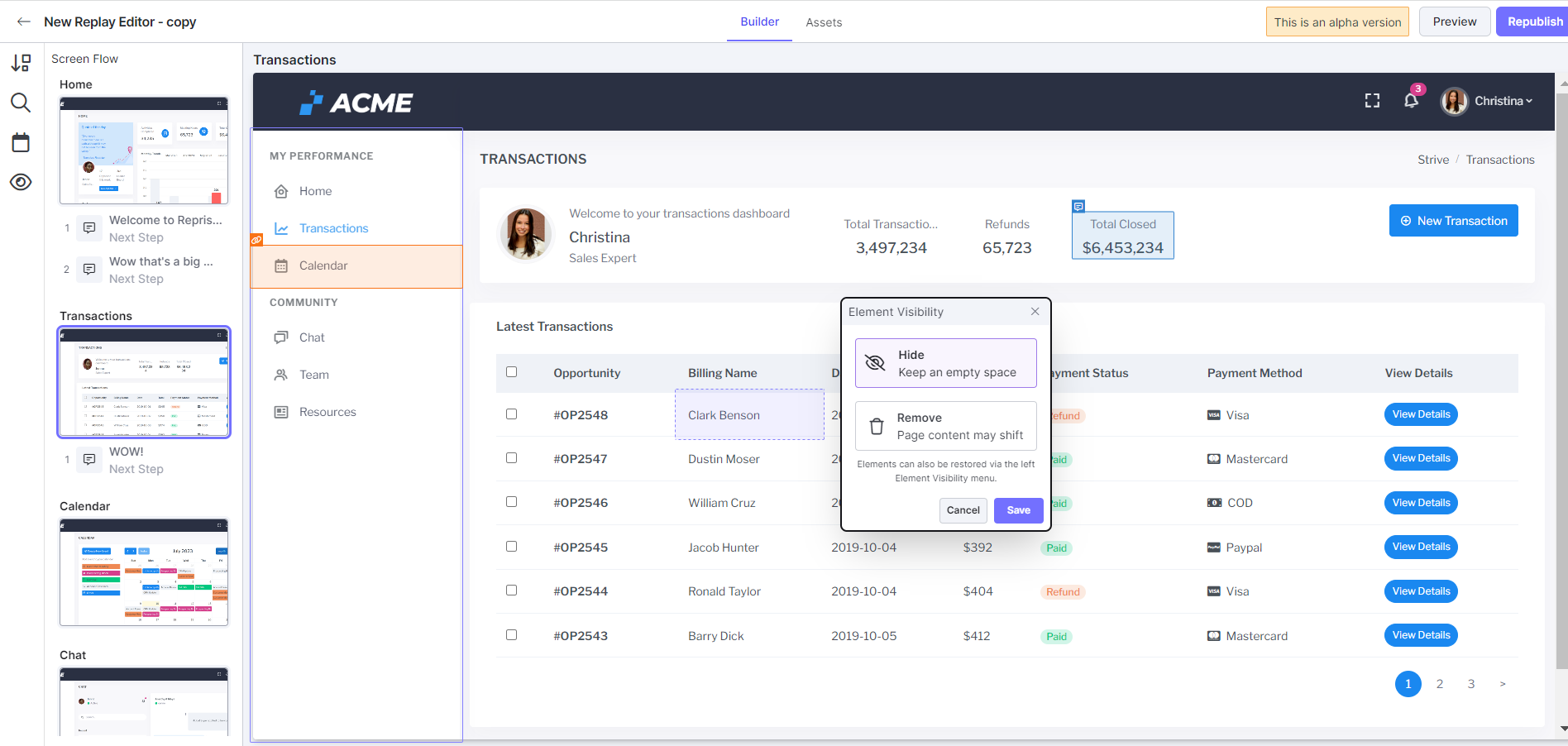Open the Element Visibility eye icon in left rail
Viewport: 1568px width, 746px height.
[21, 182]
